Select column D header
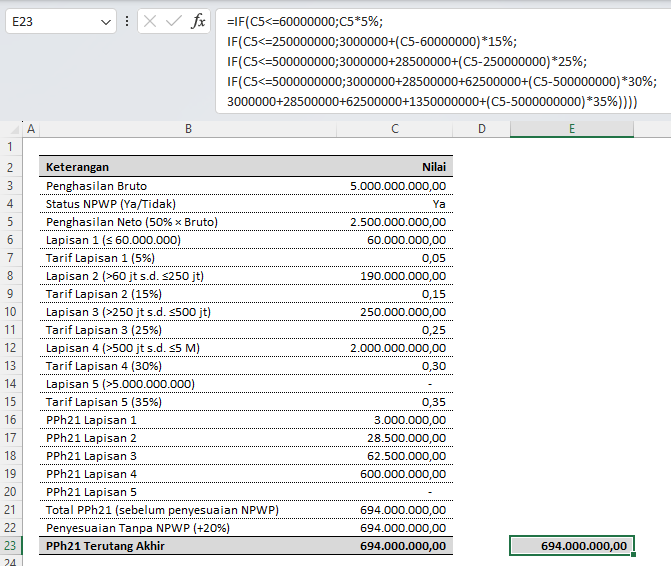This screenshot has width=671, height=566. [481, 129]
